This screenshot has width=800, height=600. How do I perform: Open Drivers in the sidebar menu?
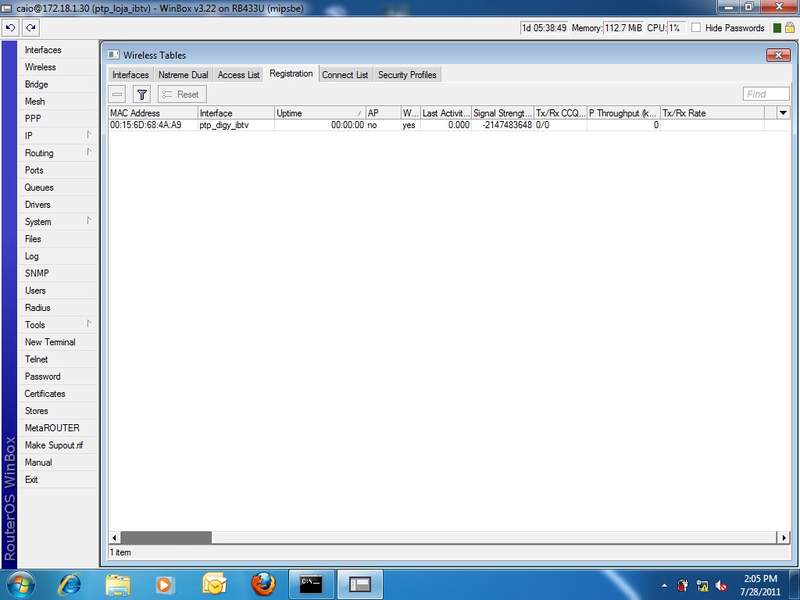[38, 205]
